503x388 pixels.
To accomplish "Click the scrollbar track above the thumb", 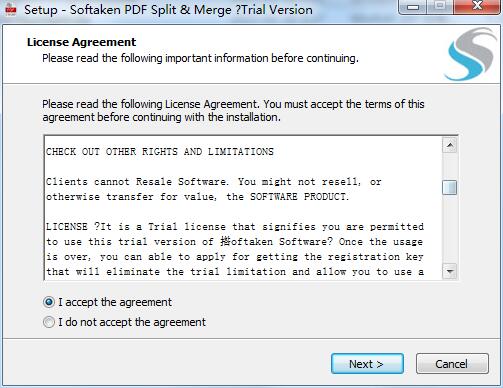I will coord(450,166).
